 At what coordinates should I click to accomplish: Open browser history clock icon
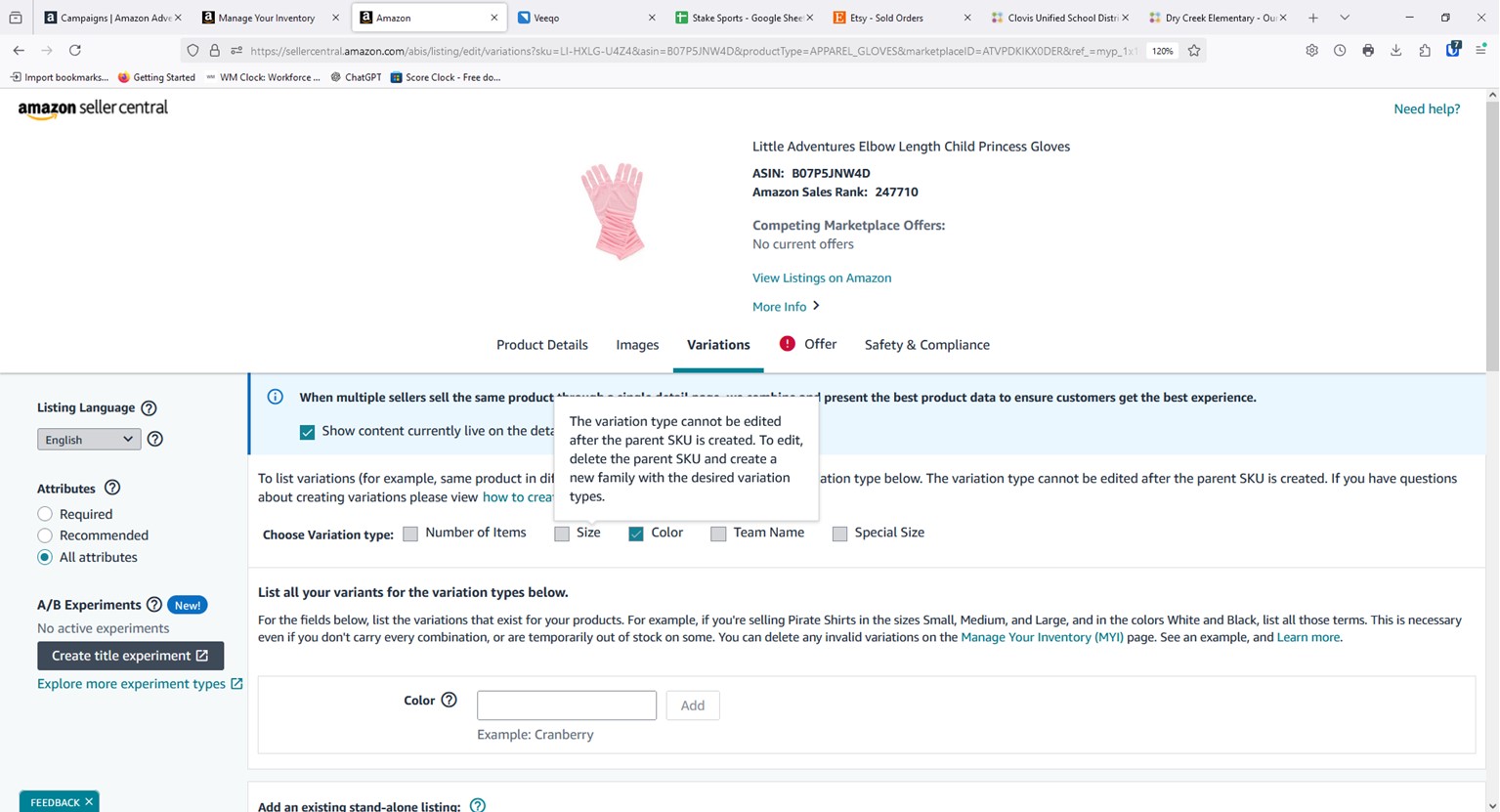[x=1340, y=51]
